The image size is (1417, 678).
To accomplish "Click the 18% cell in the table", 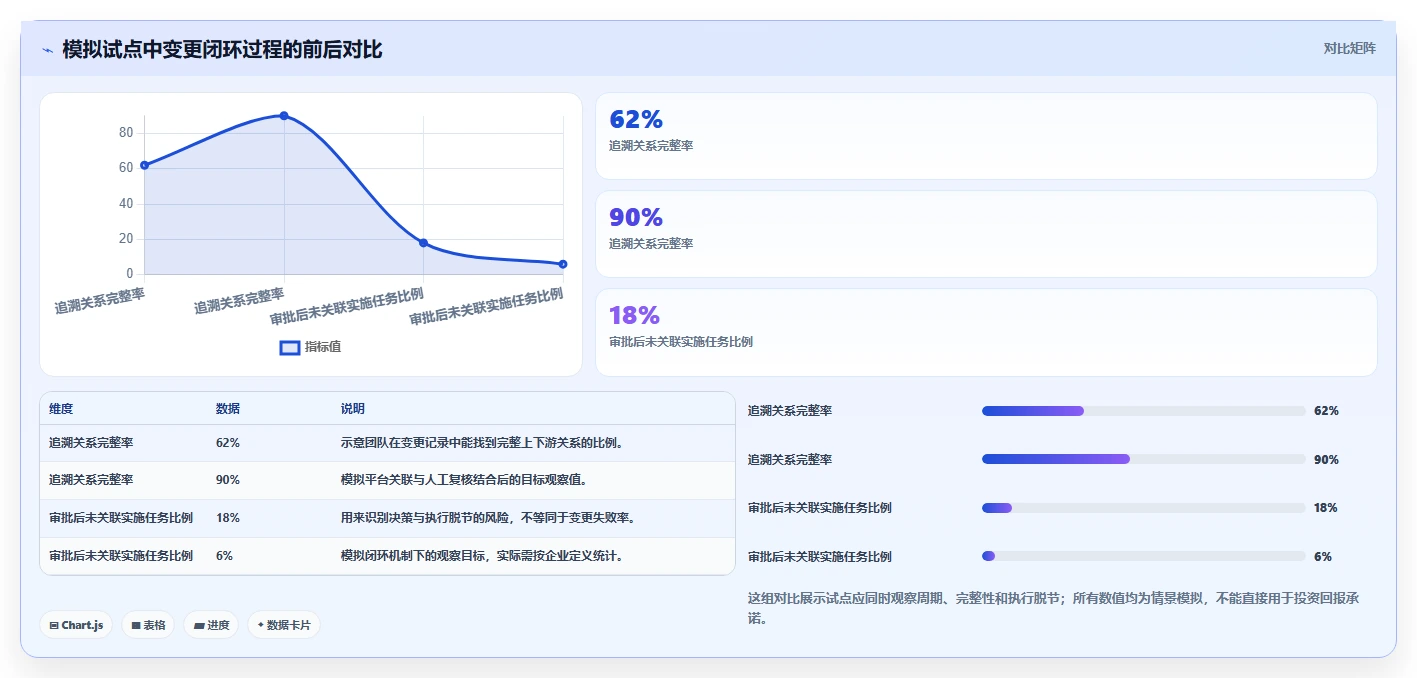I will click(228, 518).
